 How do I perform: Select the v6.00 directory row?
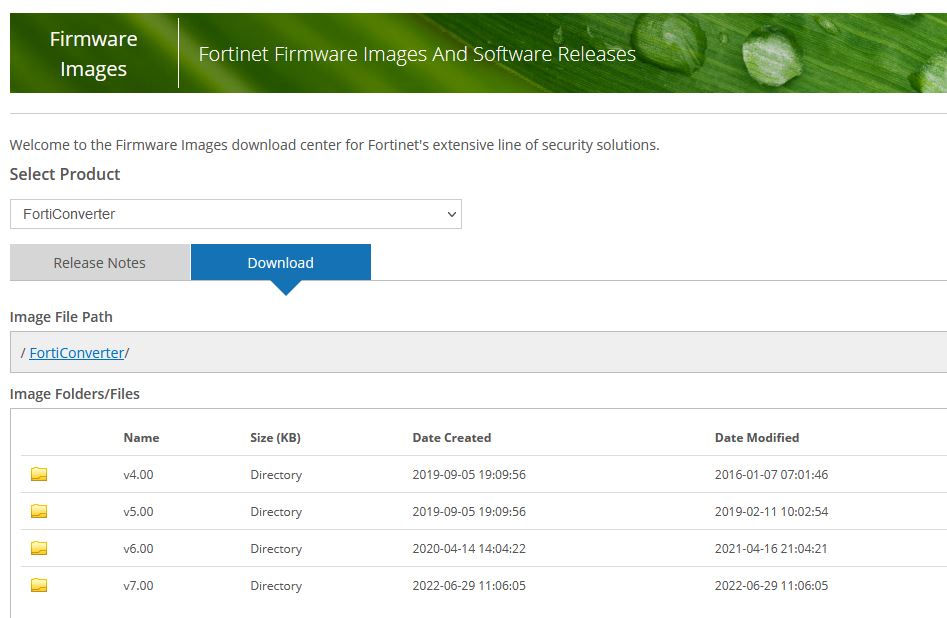tap(138, 548)
